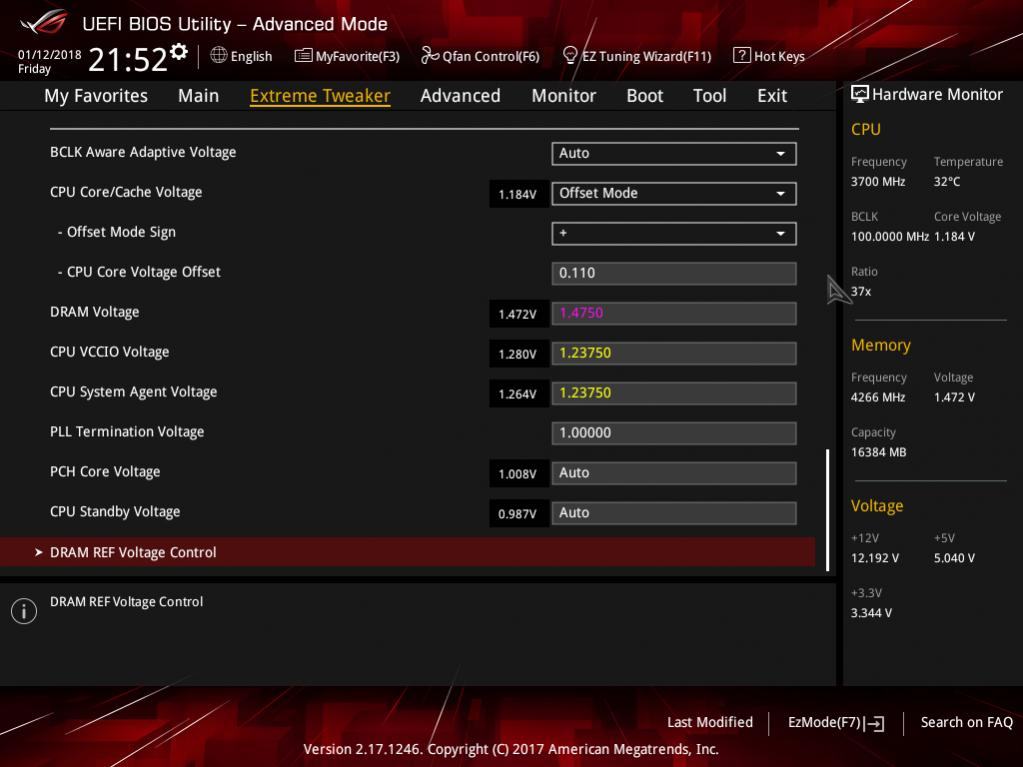Viewport: 1023px width, 767px height.
Task: Click the PLL Termination Voltage field
Action: (x=674, y=433)
